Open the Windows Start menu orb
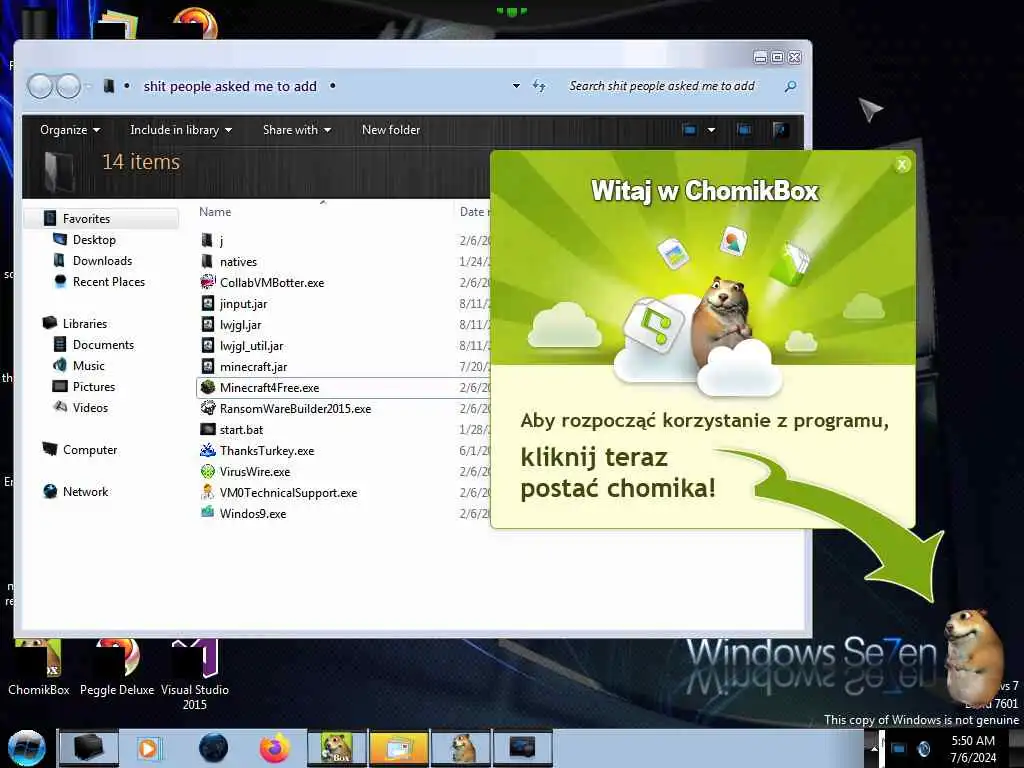The width and height of the screenshot is (1024, 768). 26,748
